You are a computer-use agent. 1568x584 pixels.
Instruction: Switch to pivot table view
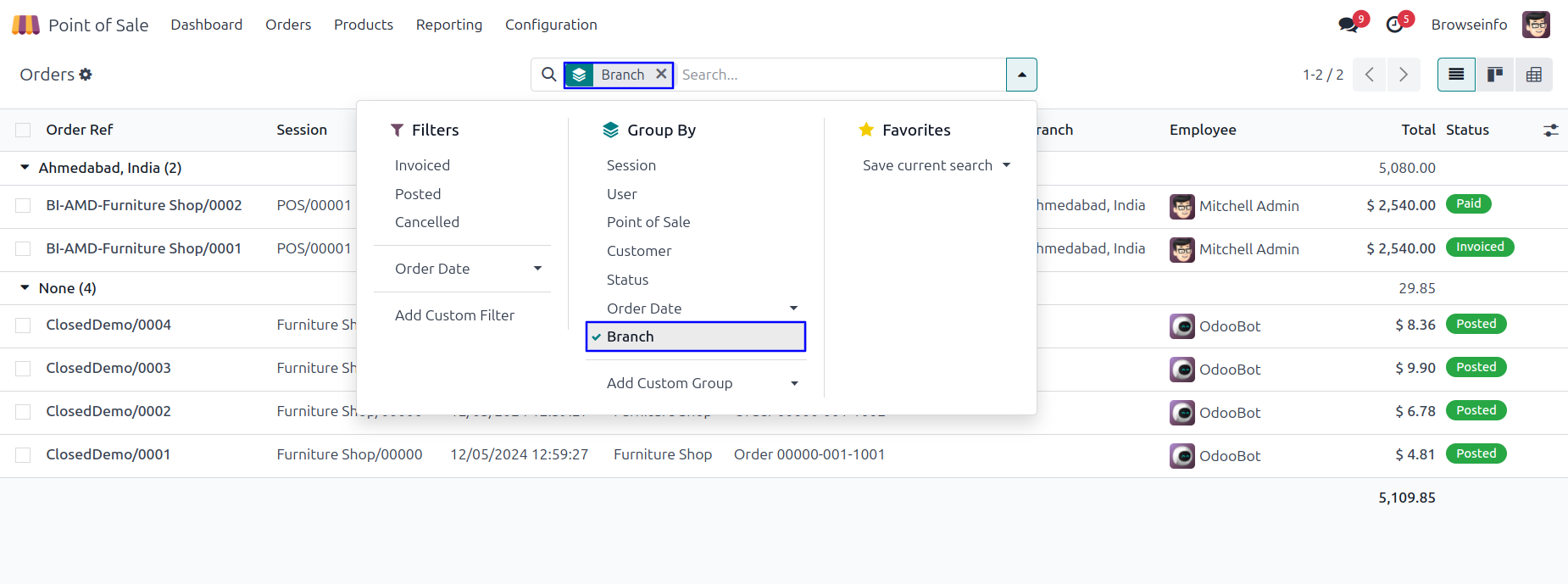(1533, 75)
